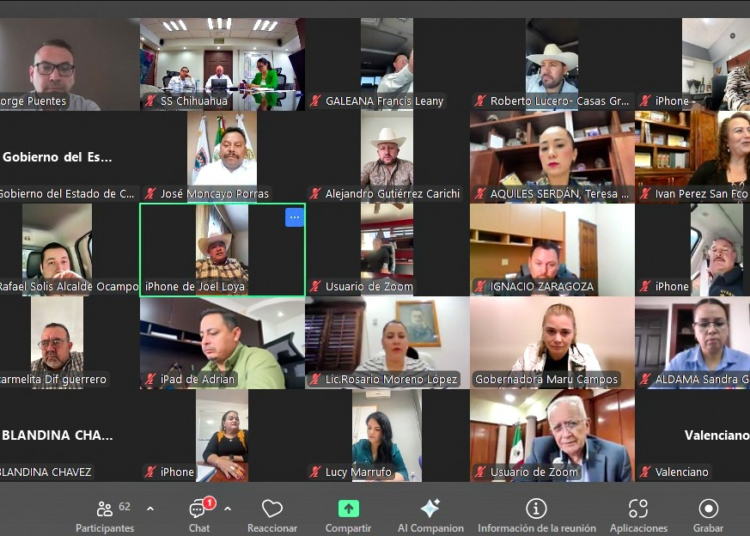The image size is (750, 536).
Task: Click muted mic icon of Valenciano
Action: pyautogui.click(x=645, y=472)
